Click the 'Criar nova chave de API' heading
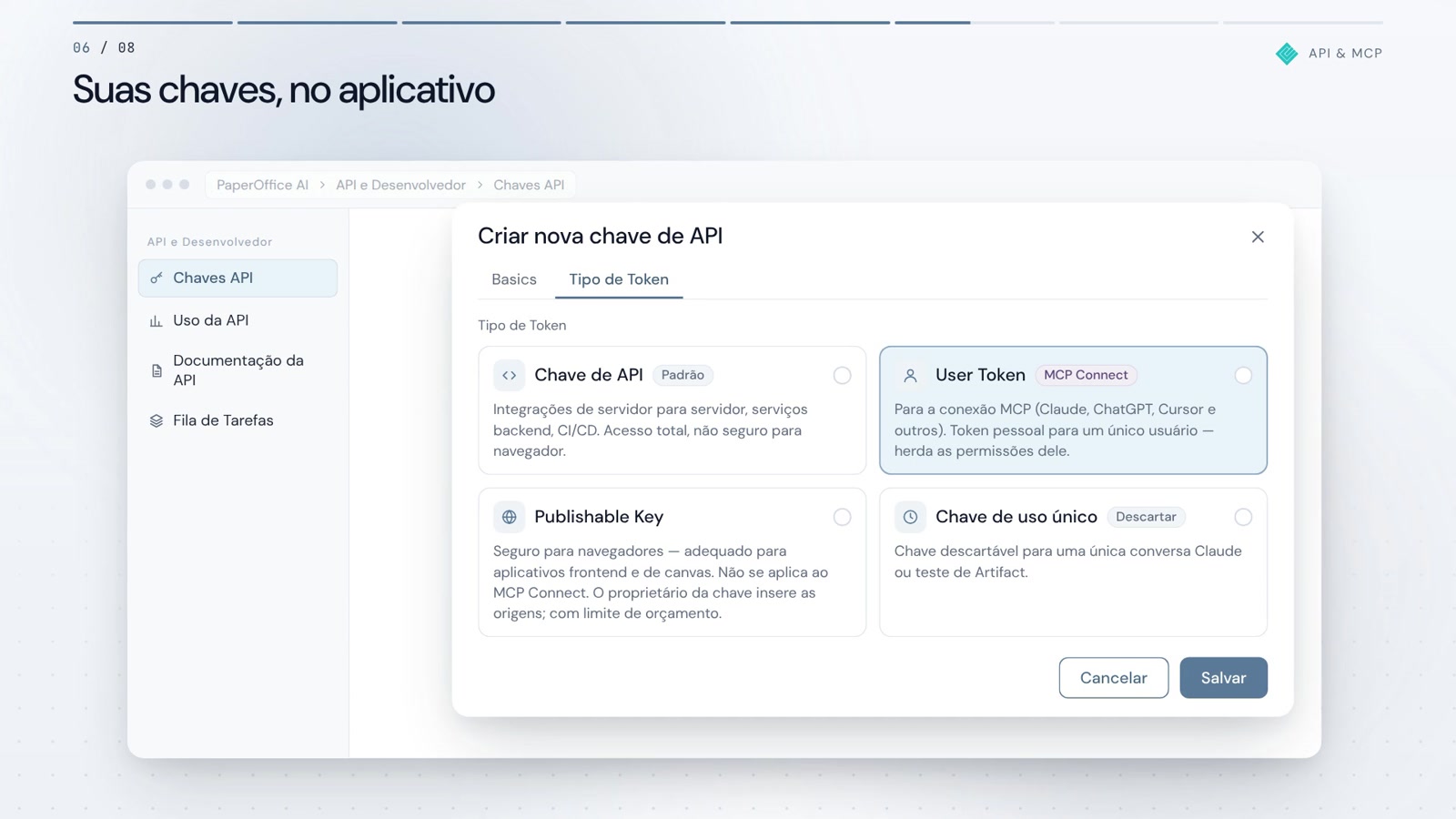Screen dimensions: 1456x819 pos(601,236)
